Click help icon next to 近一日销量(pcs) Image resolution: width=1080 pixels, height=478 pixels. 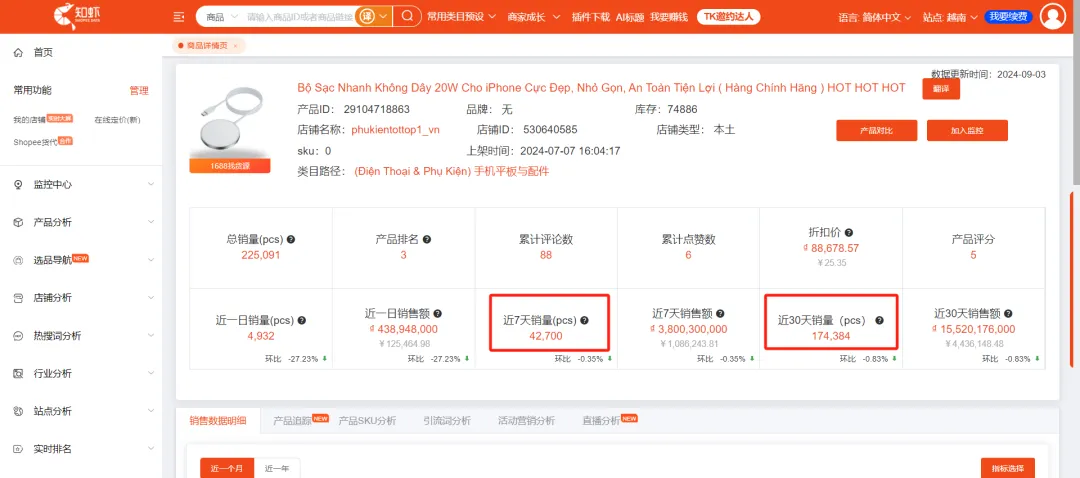(x=302, y=321)
